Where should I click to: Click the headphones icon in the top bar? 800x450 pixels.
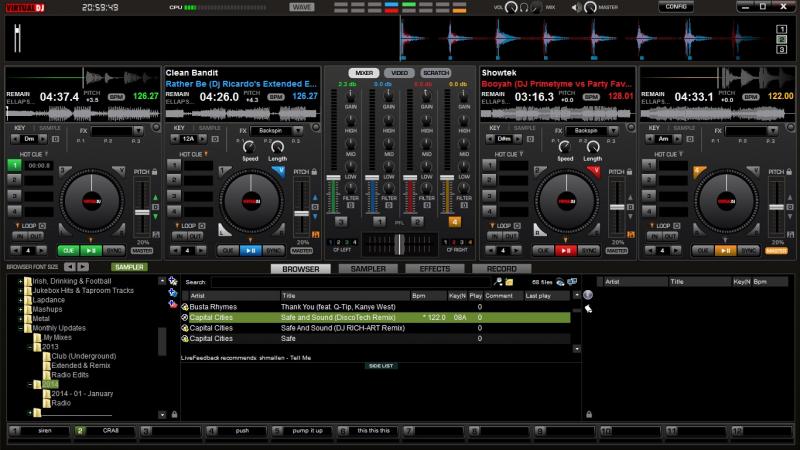click(523, 8)
